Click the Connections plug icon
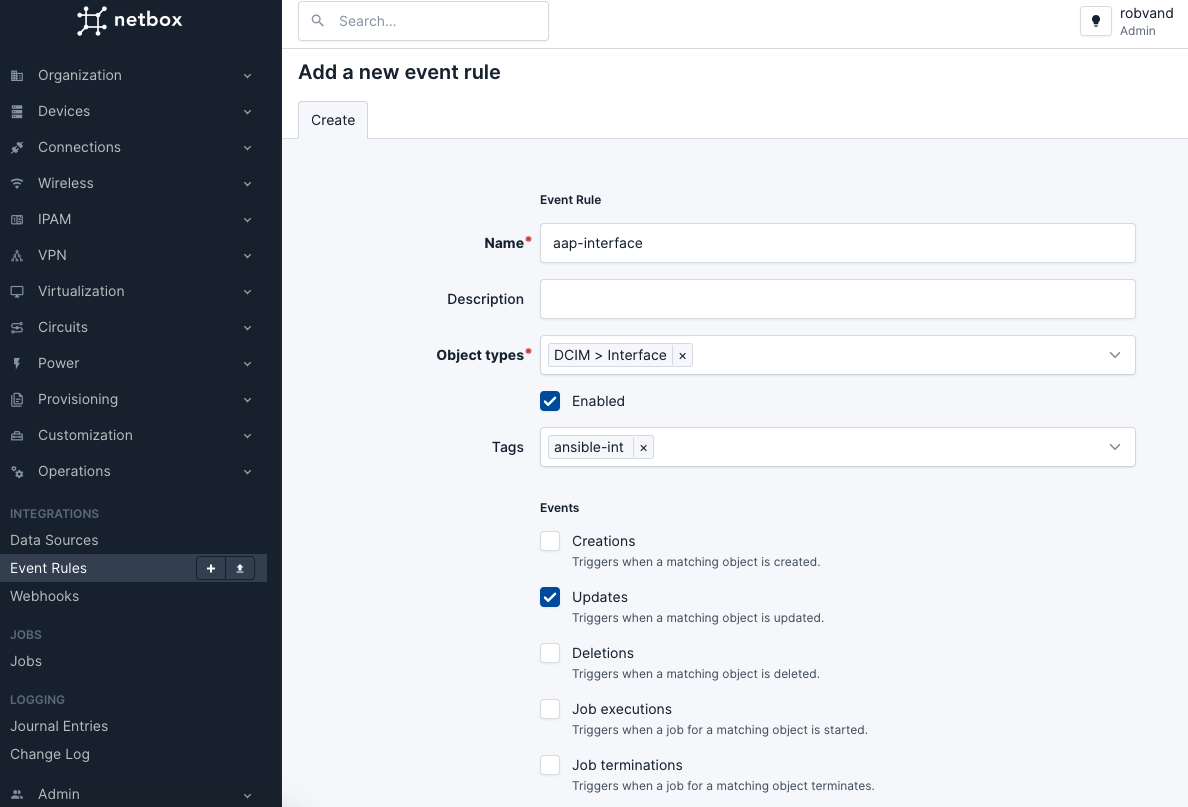The image size is (1188, 807). click(17, 148)
